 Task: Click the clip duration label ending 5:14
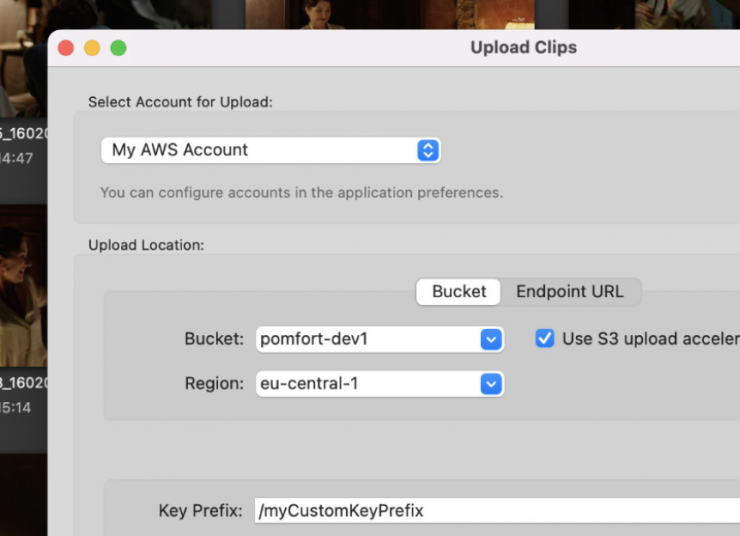point(16,408)
